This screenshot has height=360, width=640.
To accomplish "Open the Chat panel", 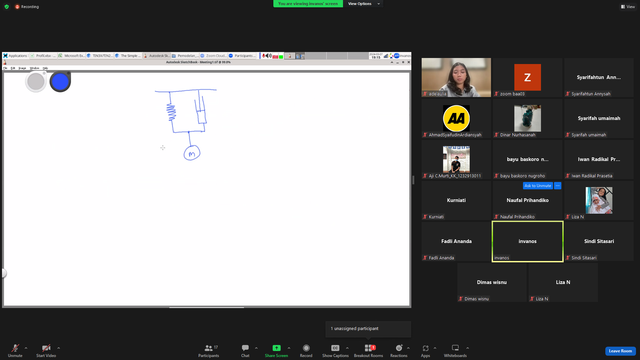I will pyautogui.click(x=245, y=350).
